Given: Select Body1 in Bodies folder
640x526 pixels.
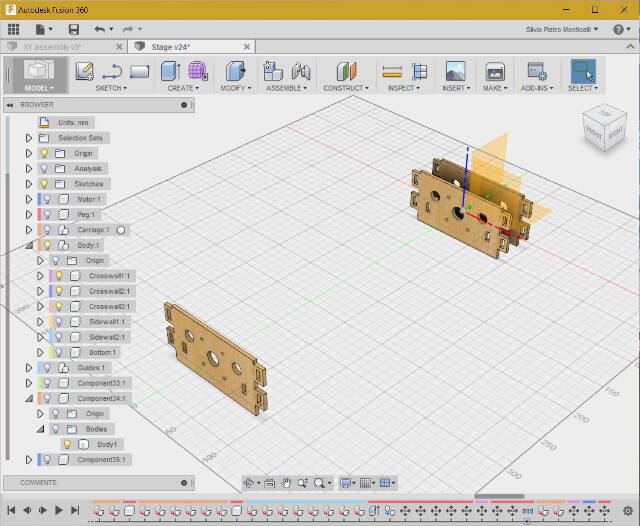Looking at the screenshot, I should (107, 444).
